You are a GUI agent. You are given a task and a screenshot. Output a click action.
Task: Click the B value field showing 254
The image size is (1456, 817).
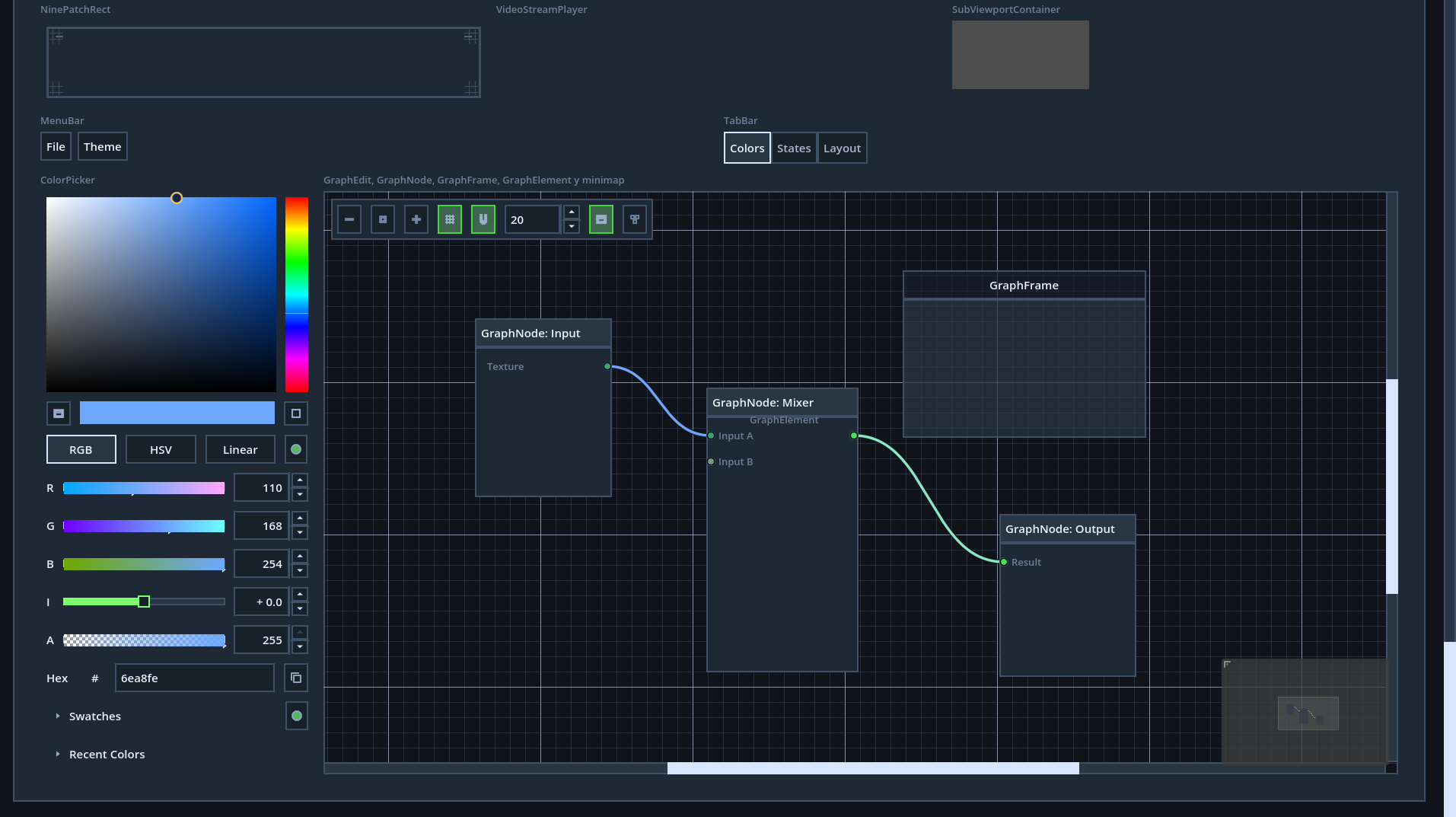261,563
